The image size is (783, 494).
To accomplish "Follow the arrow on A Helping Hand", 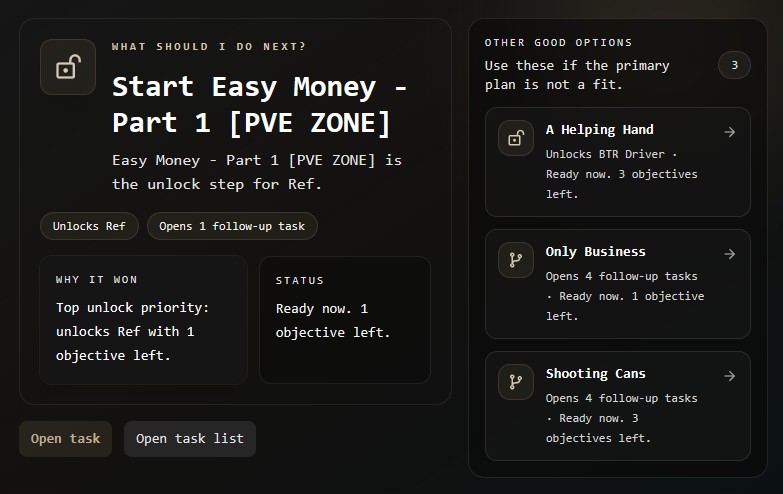I will [730, 132].
